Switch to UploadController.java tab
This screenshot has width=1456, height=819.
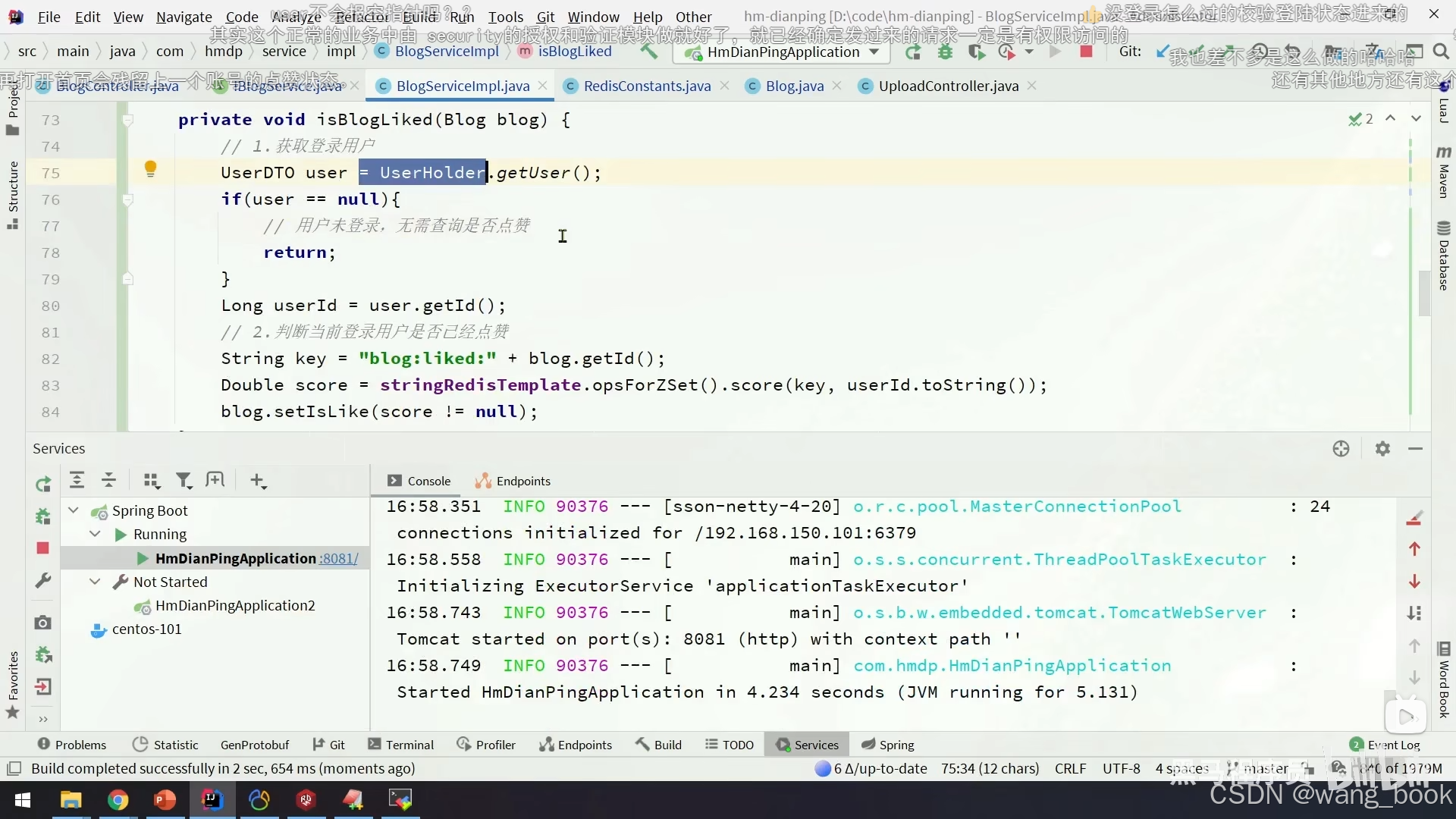(948, 86)
